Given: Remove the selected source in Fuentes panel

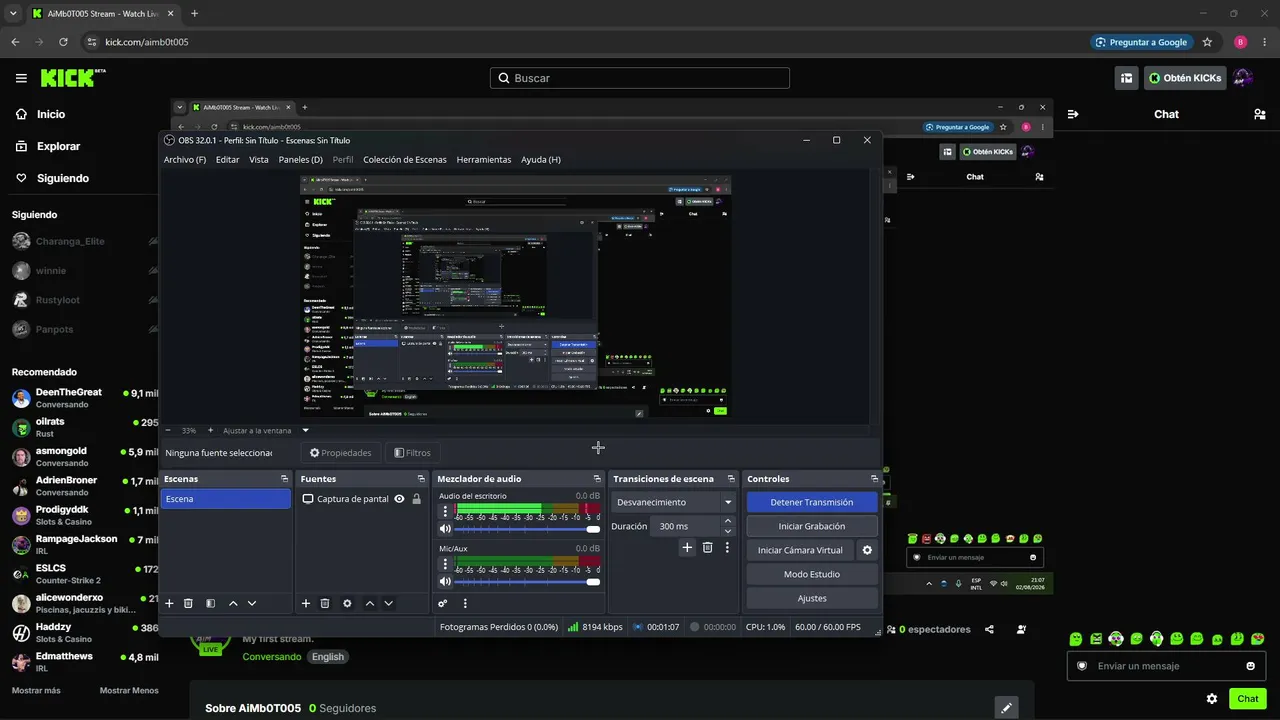Looking at the screenshot, I should tap(325, 603).
